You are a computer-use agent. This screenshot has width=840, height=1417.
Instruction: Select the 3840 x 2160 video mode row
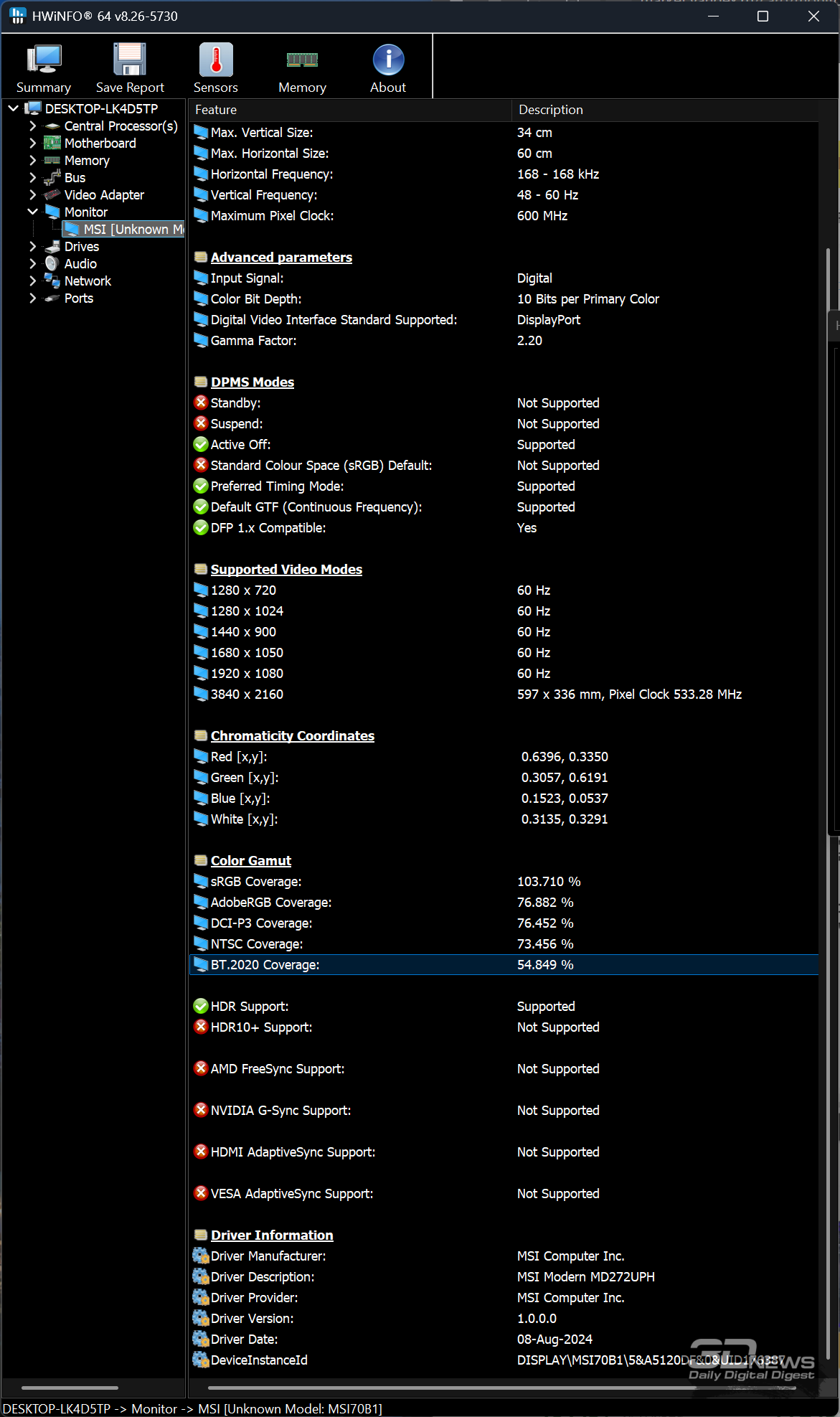[504, 694]
